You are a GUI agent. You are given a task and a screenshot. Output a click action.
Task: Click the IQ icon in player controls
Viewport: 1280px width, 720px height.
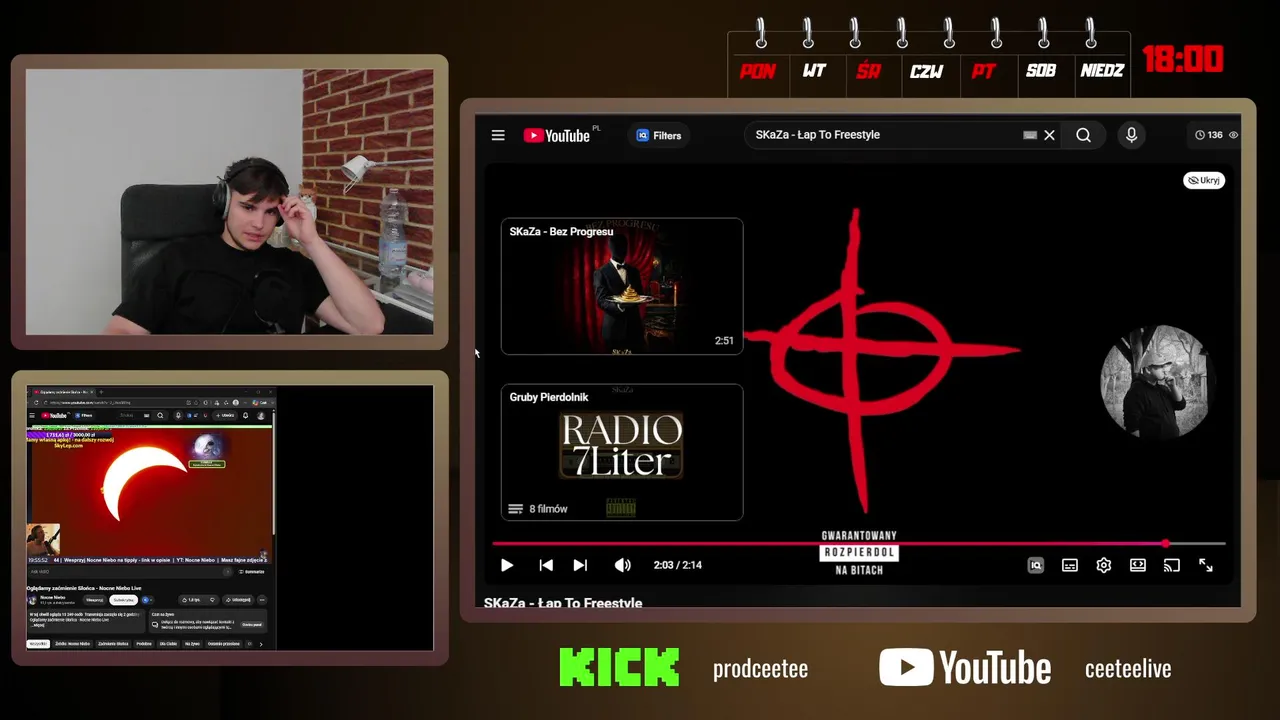1036,565
